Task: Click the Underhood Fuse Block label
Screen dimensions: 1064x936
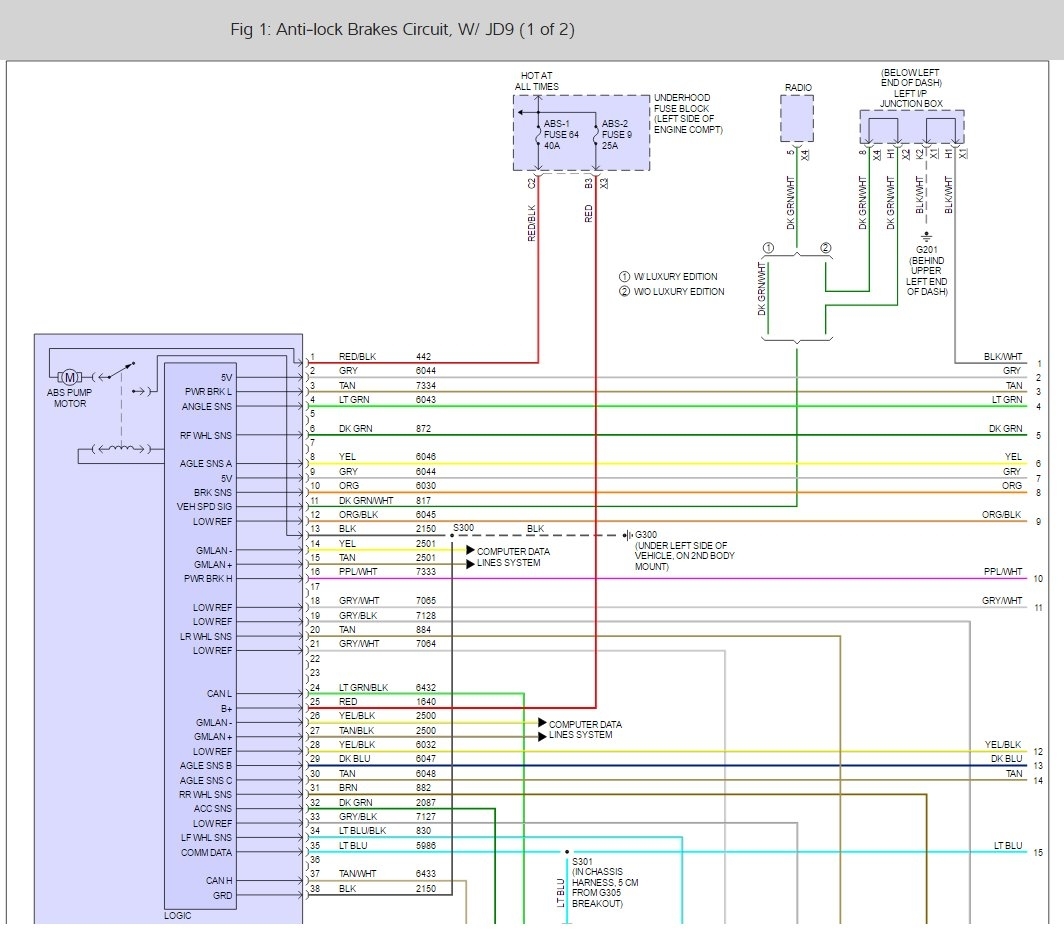Action: point(688,113)
